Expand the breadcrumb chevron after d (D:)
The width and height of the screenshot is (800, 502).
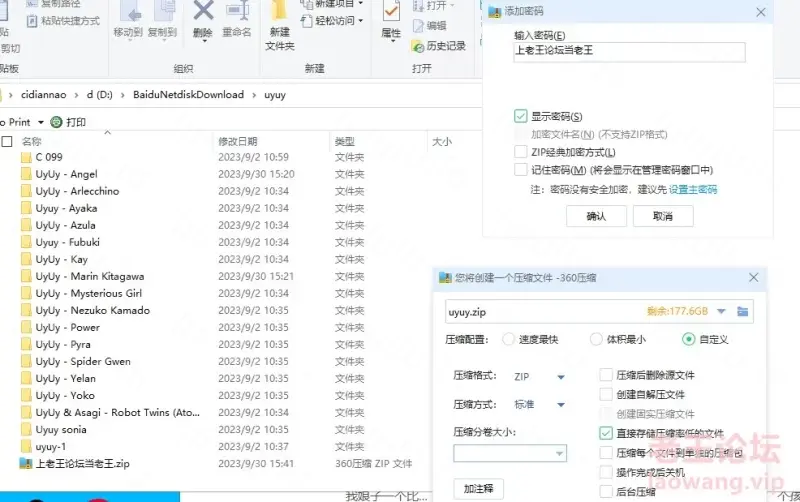(x=122, y=95)
